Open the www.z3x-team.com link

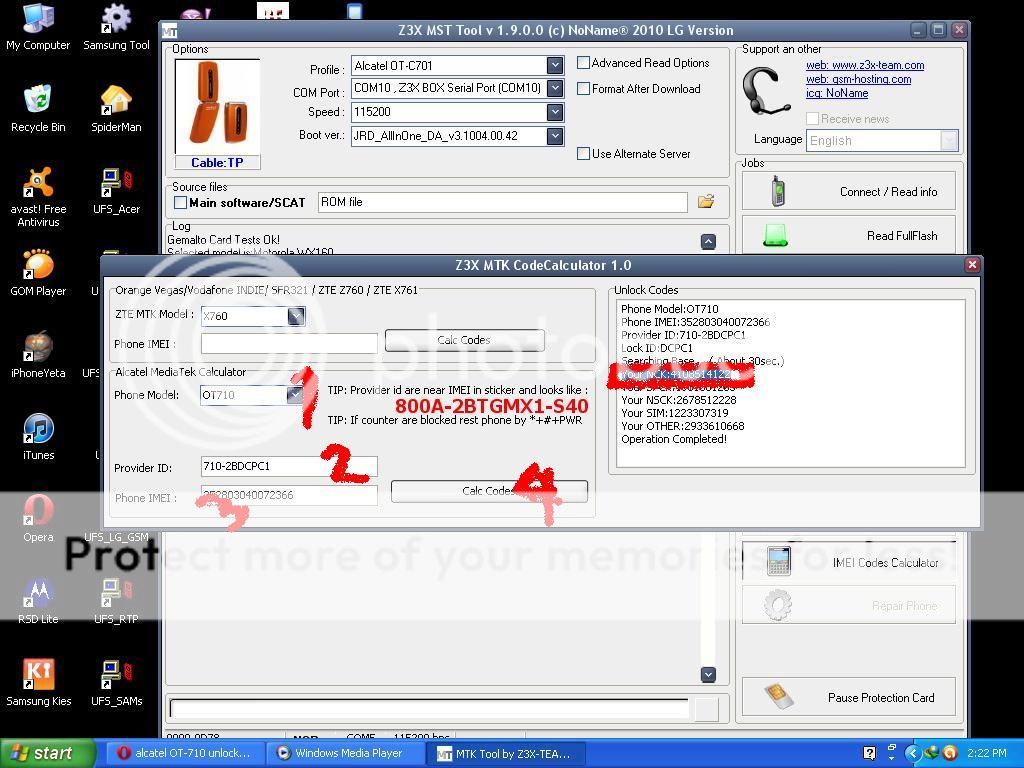tap(865, 66)
